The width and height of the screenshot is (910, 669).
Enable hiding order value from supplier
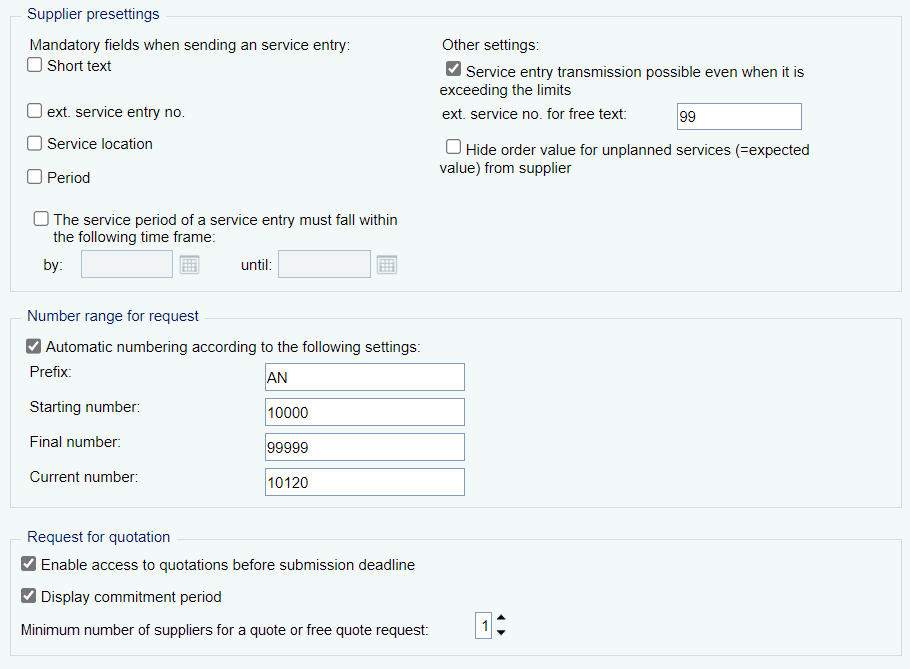click(454, 148)
